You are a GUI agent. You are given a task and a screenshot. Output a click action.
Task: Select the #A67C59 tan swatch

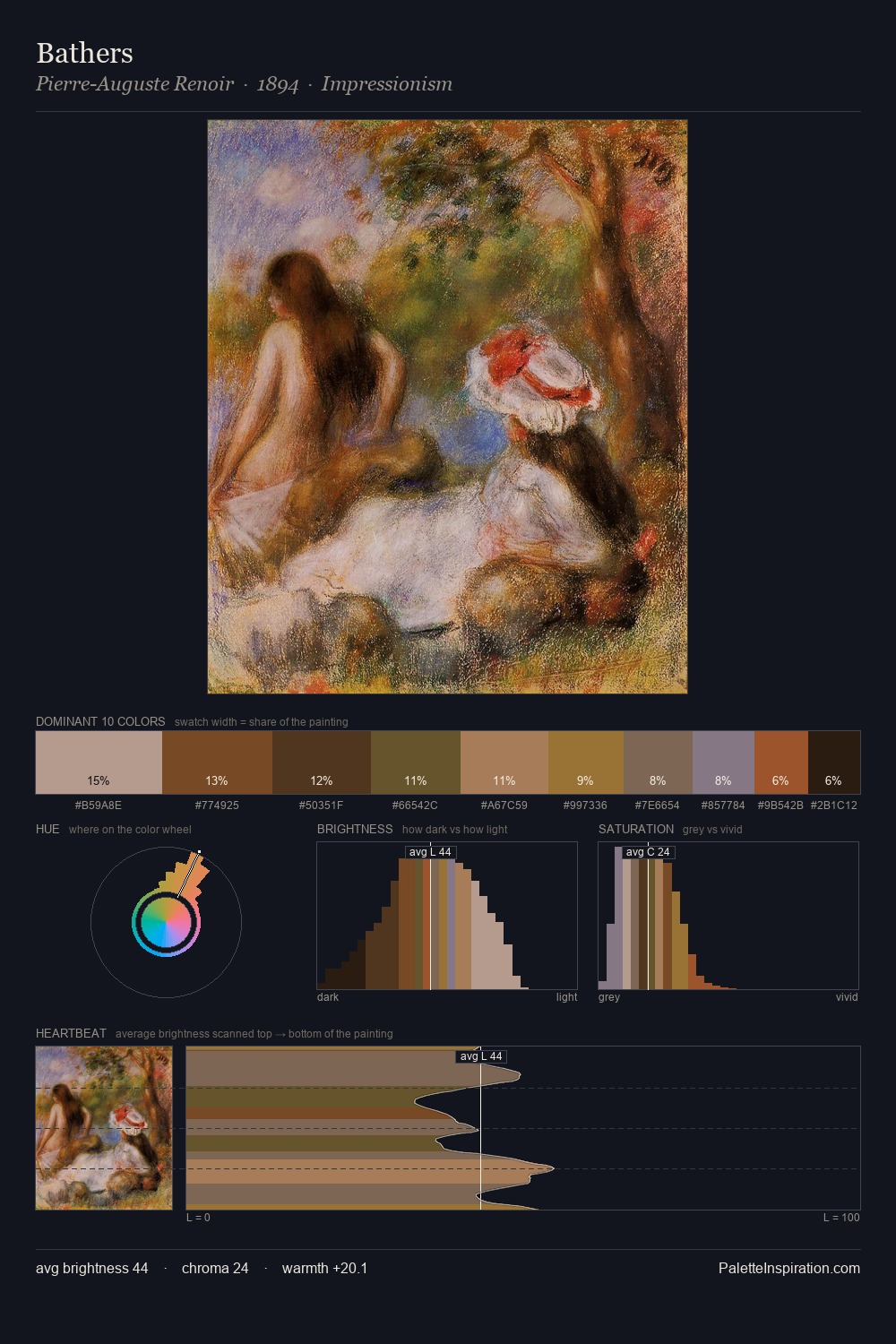pos(504,762)
